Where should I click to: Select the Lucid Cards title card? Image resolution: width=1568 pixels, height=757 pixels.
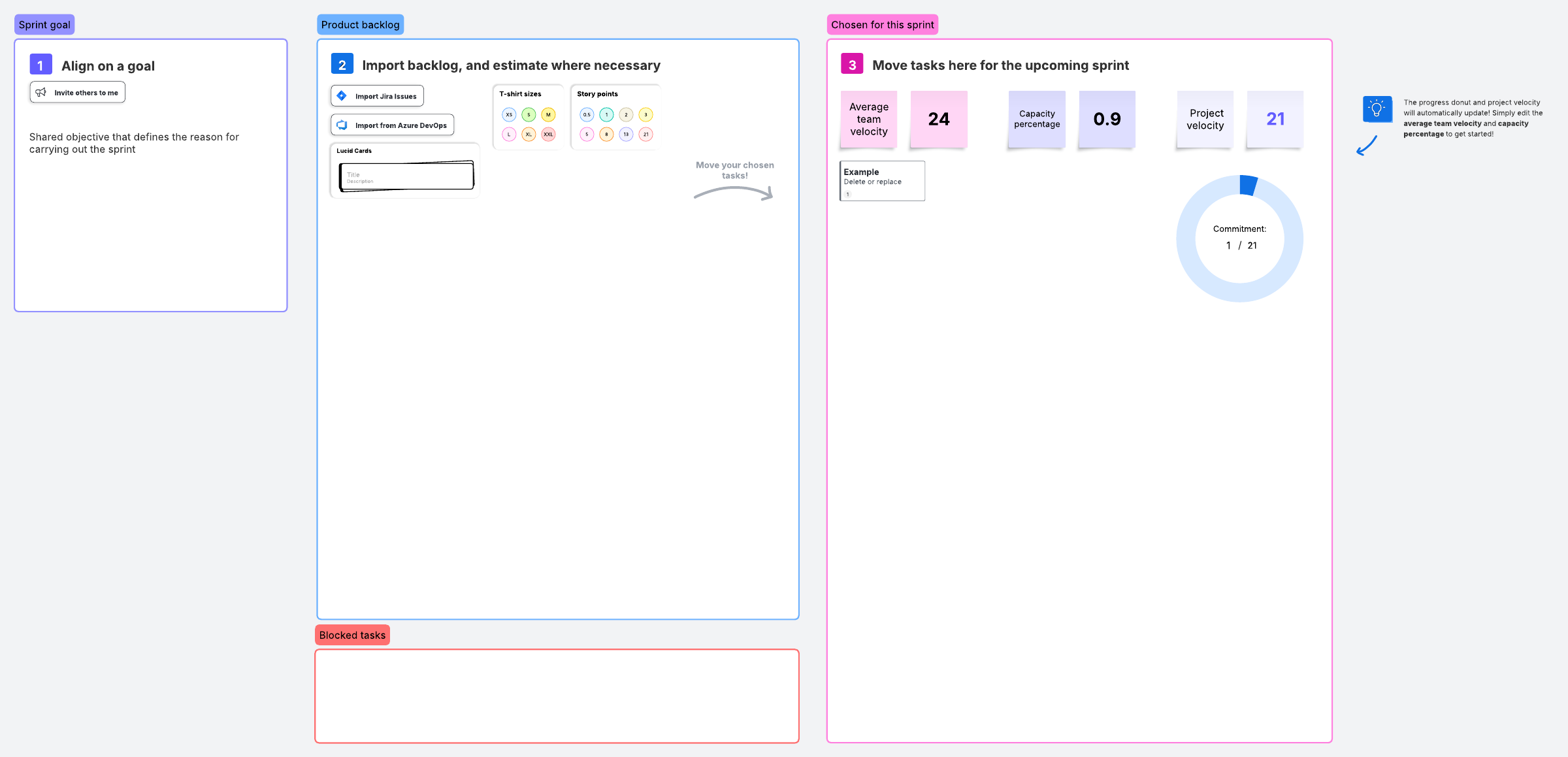(x=406, y=176)
